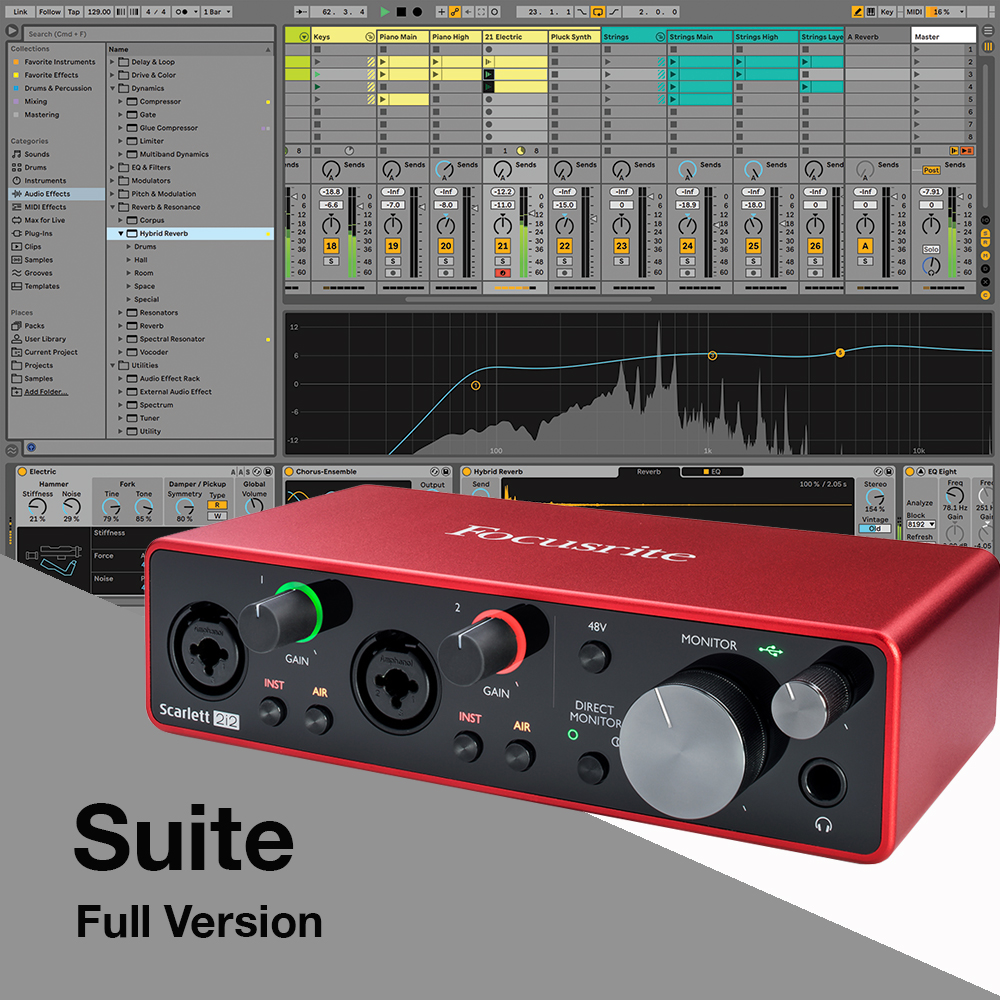Unfold the Keys group track

click(x=370, y=37)
